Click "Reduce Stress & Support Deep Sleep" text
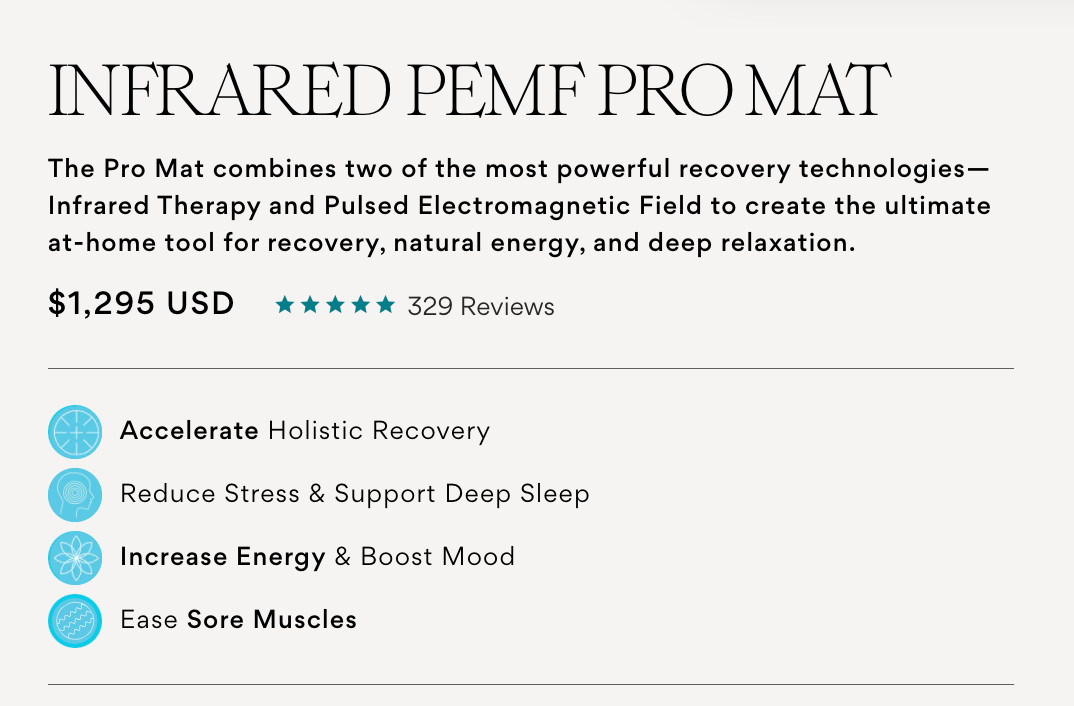This screenshot has width=1074, height=706. (x=354, y=494)
